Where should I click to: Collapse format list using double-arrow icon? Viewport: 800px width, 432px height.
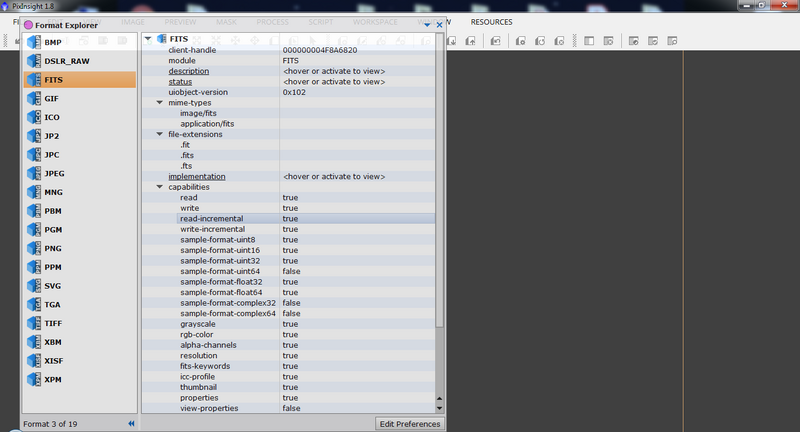click(x=131, y=423)
